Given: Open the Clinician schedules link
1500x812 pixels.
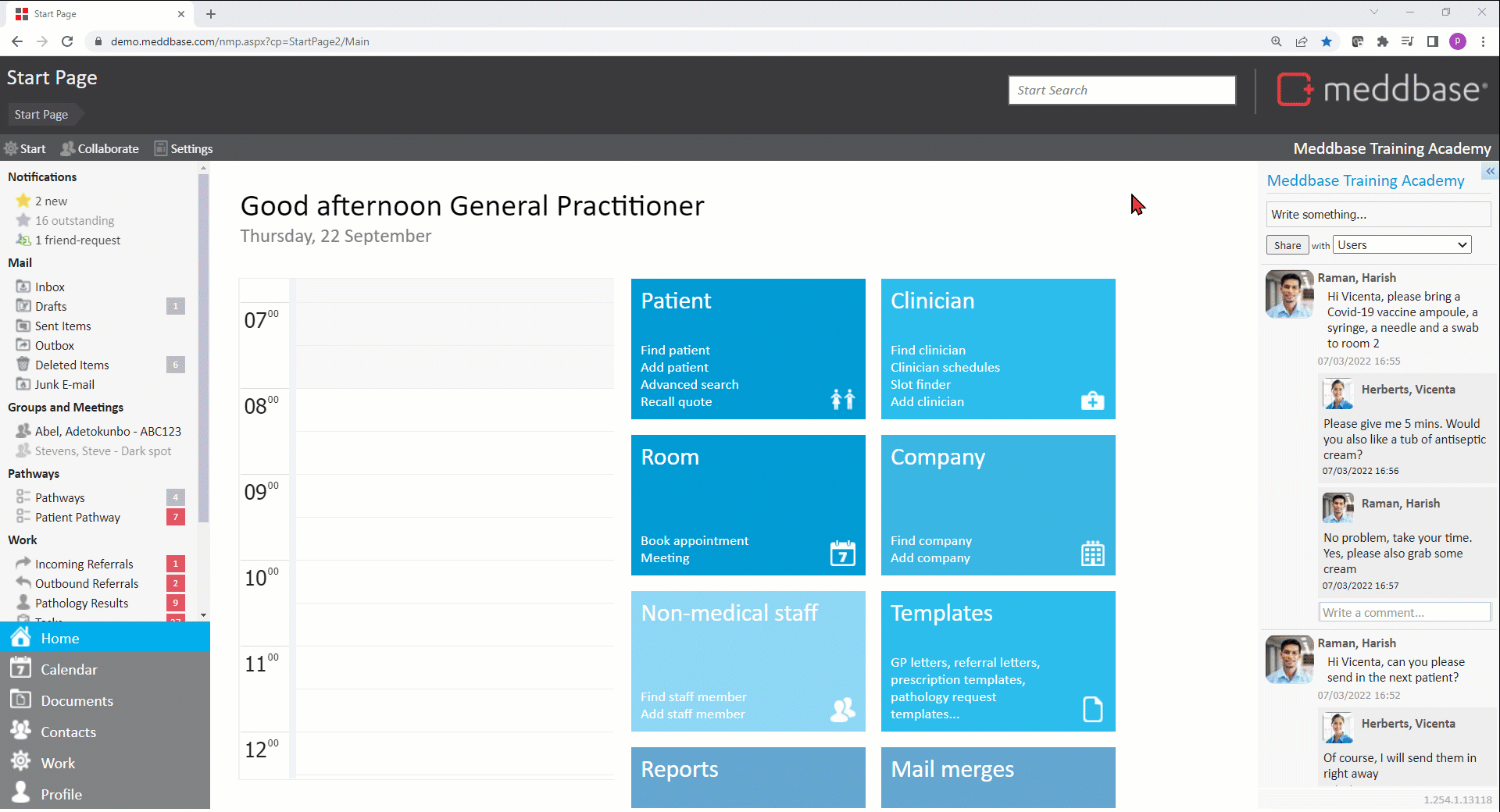Looking at the screenshot, I should (945, 367).
